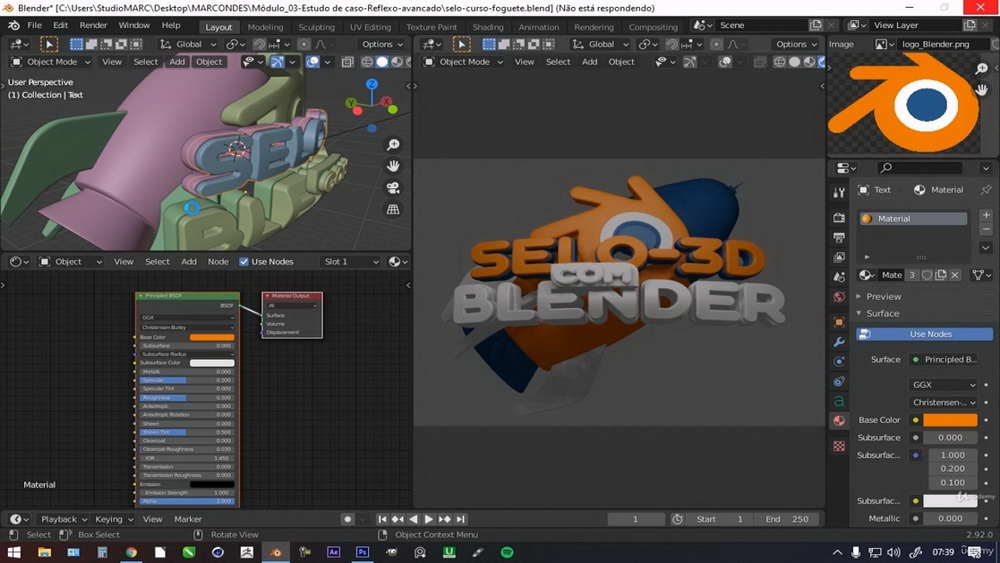
Task: Jump to last frame in timeline
Action: click(x=460, y=519)
